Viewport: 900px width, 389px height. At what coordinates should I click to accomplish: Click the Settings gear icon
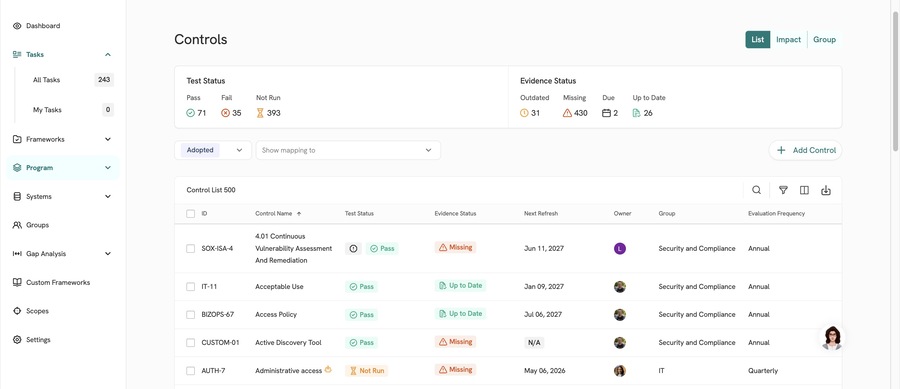pos(17,340)
